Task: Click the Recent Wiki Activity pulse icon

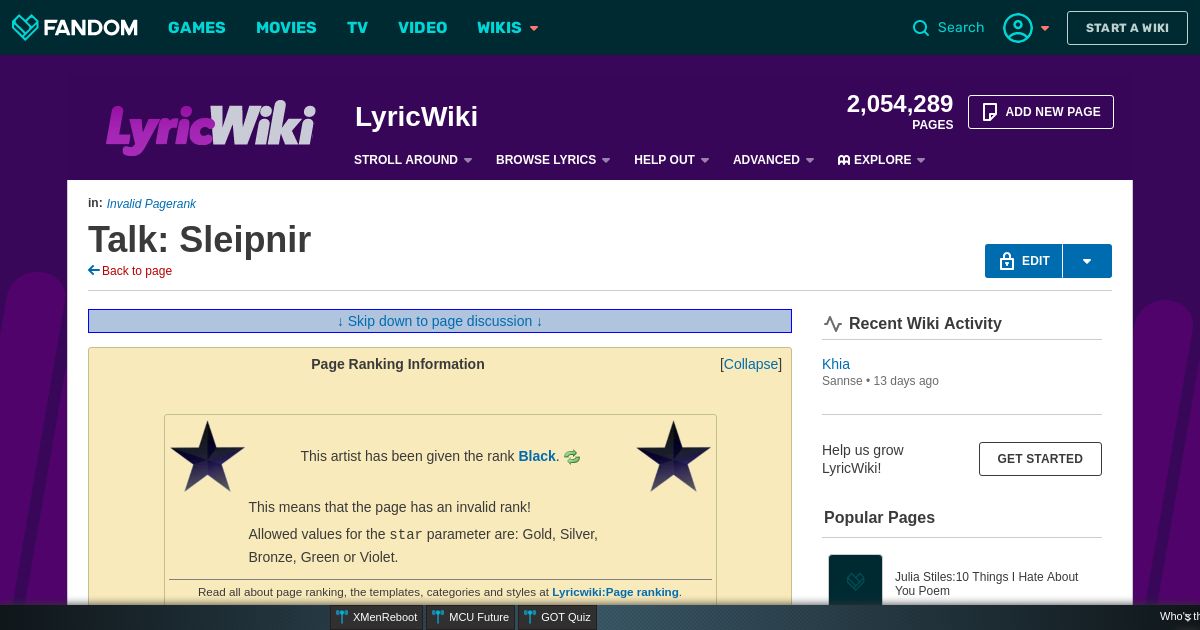Action: tap(833, 323)
